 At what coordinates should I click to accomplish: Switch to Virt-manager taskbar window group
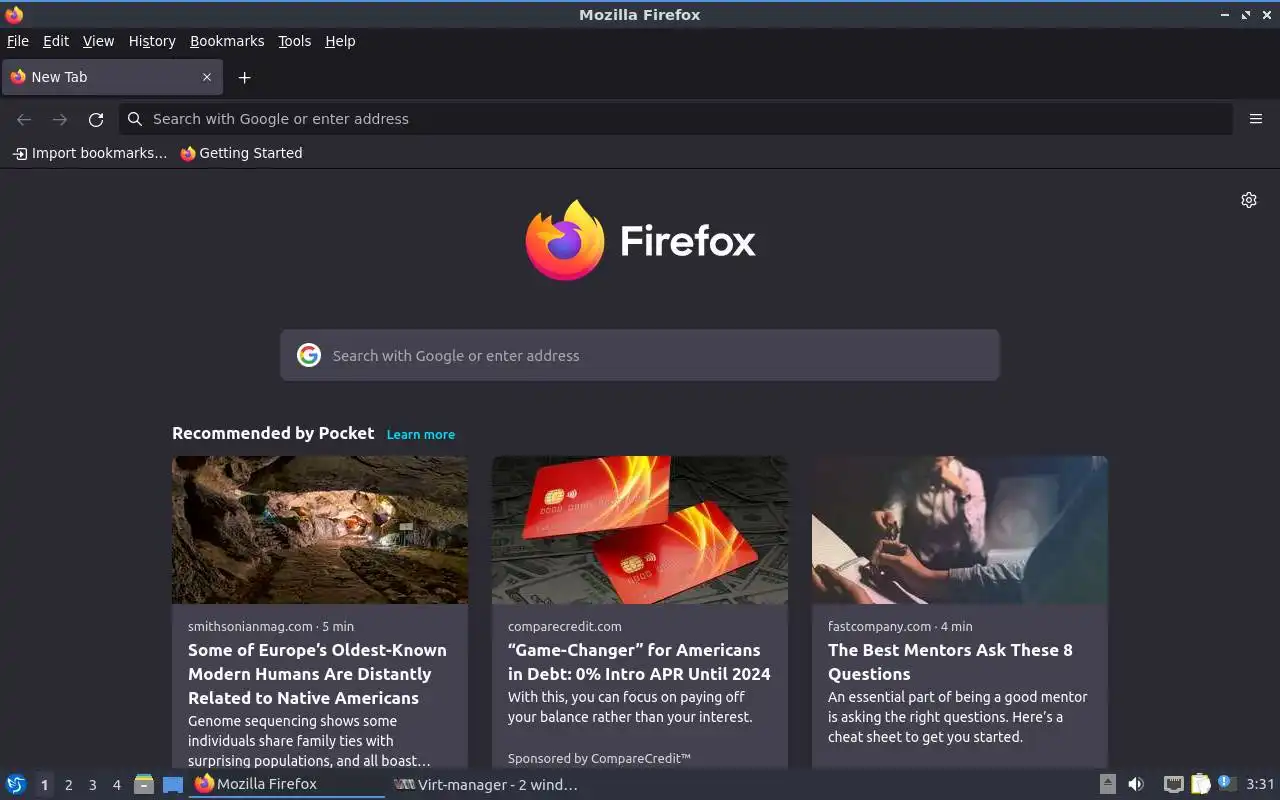486,784
